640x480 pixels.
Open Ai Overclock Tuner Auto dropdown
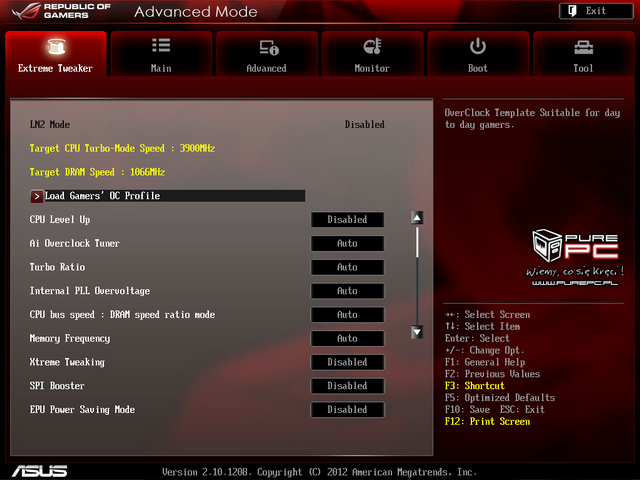tap(347, 243)
